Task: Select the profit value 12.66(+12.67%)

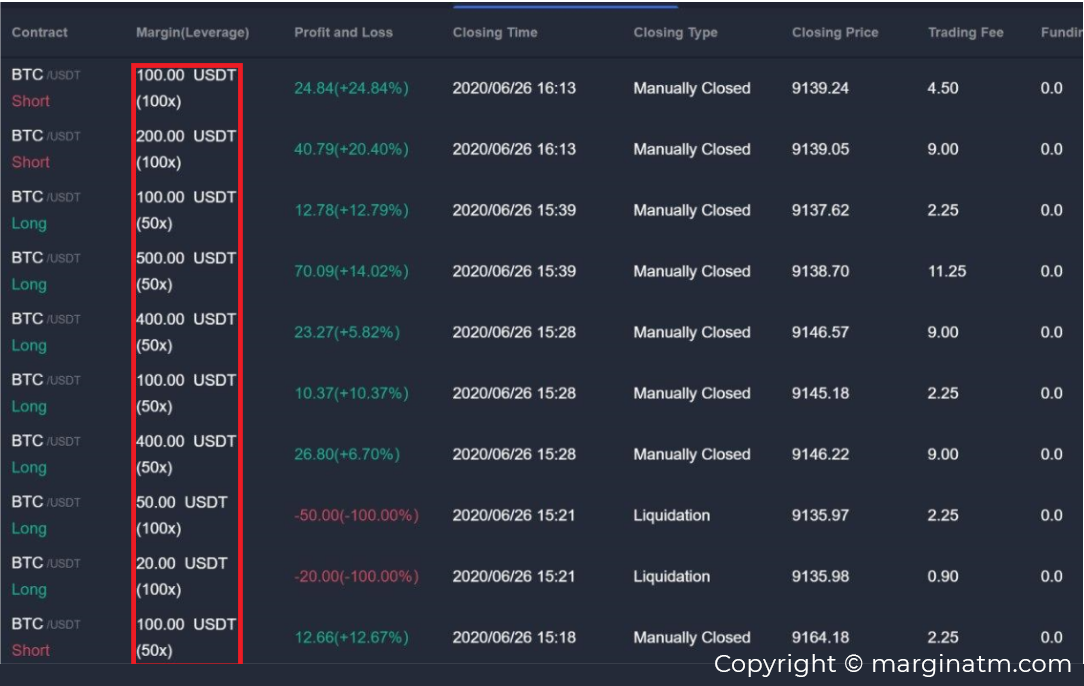Action: click(351, 637)
